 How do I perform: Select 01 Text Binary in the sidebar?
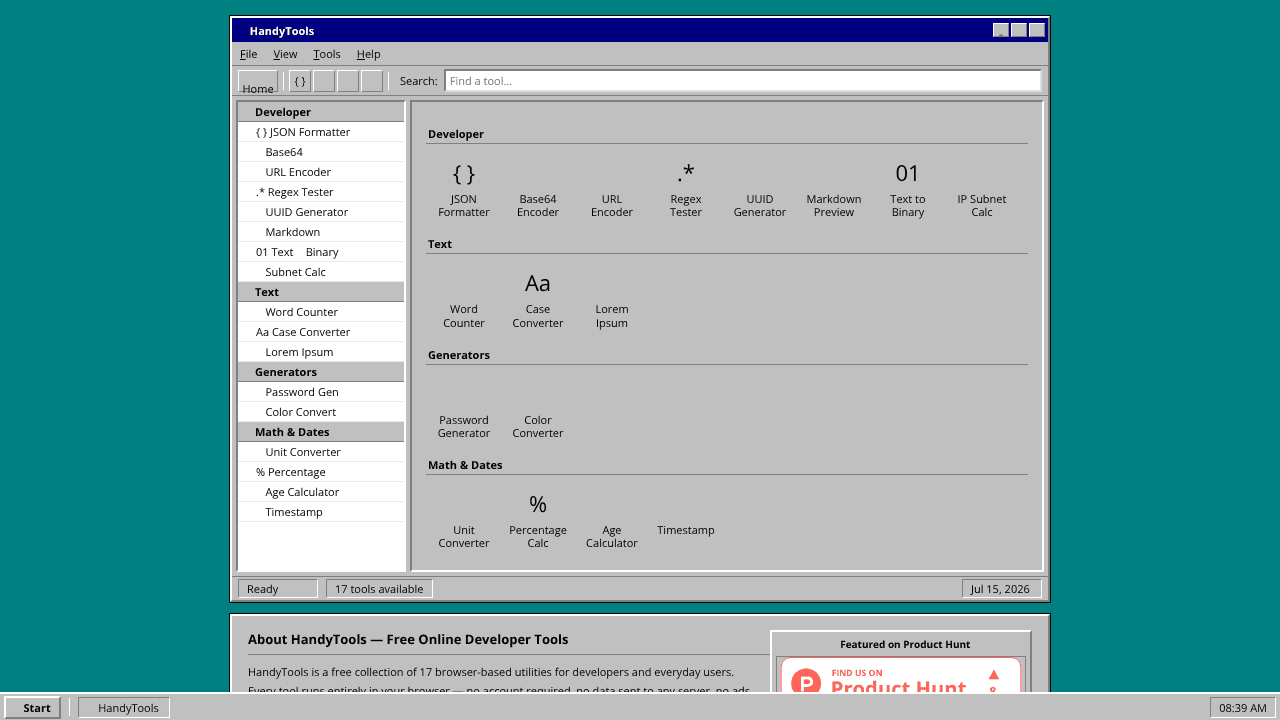tap(321, 252)
